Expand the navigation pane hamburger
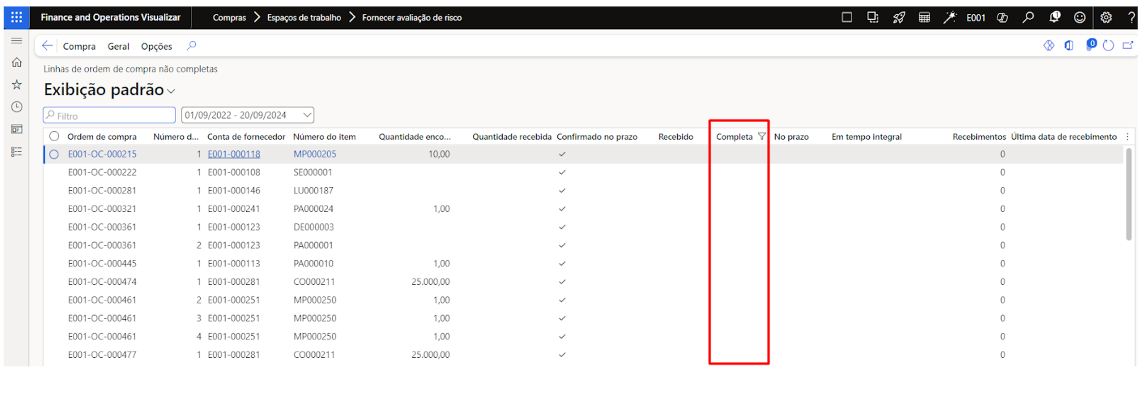This screenshot has width=1145, height=404. pyautogui.click(x=16, y=40)
